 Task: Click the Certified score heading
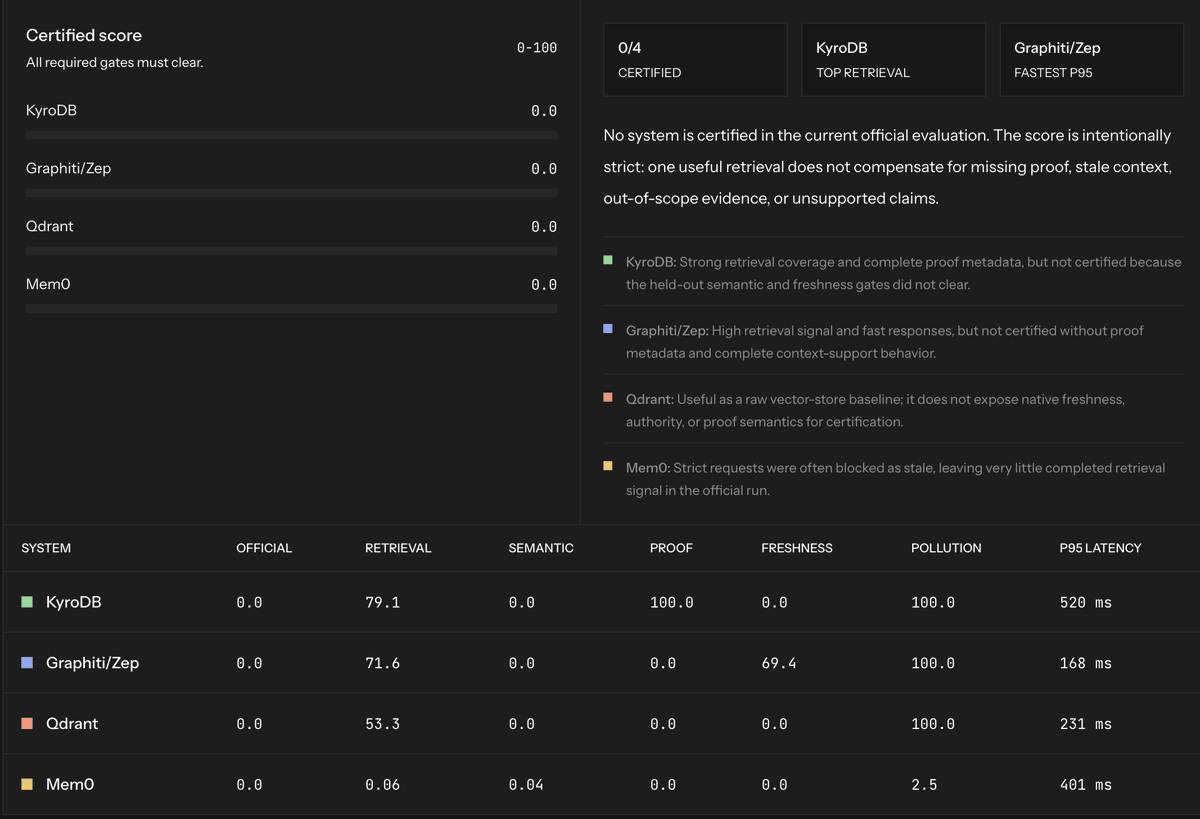(x=84, y=35)
